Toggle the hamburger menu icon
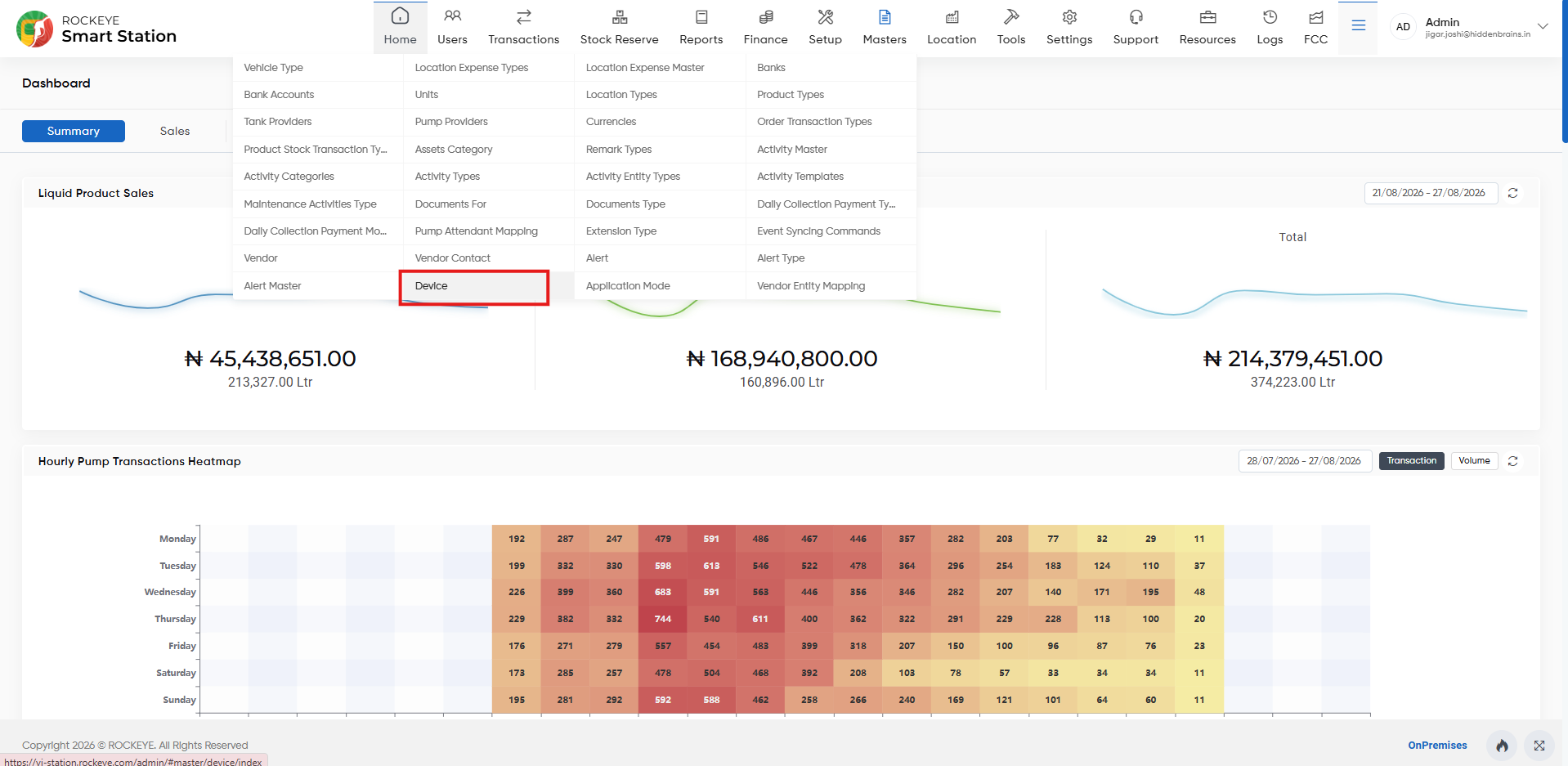Viewport: 1568px width, 766px height. (1359, 26)
